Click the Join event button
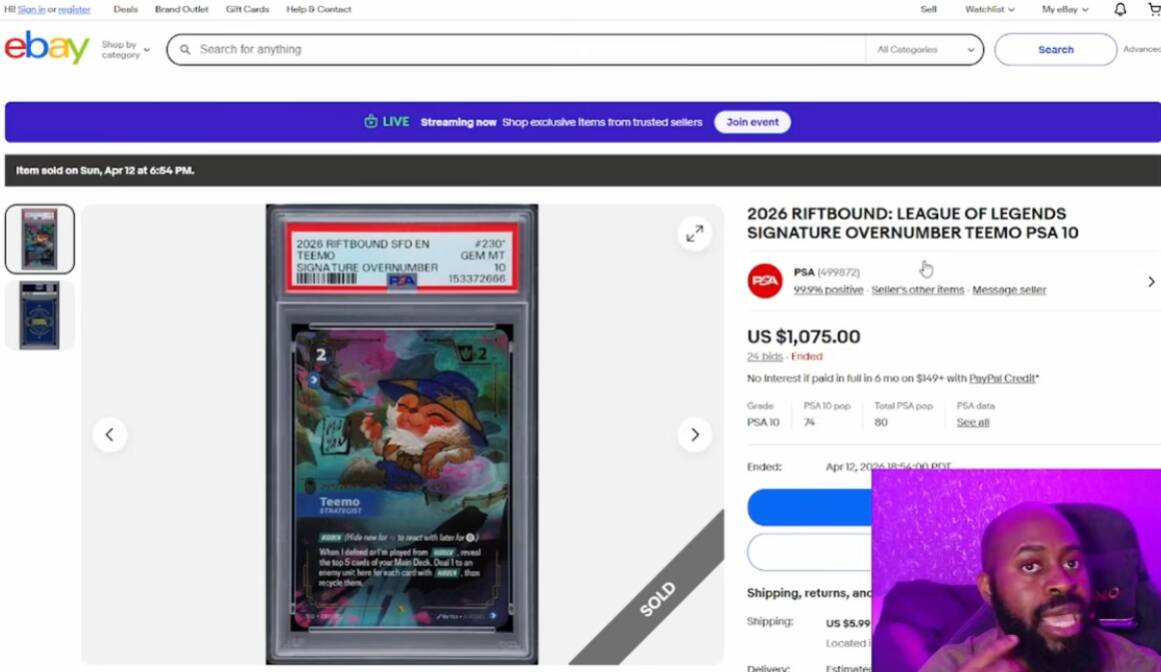 pos(752,122)
